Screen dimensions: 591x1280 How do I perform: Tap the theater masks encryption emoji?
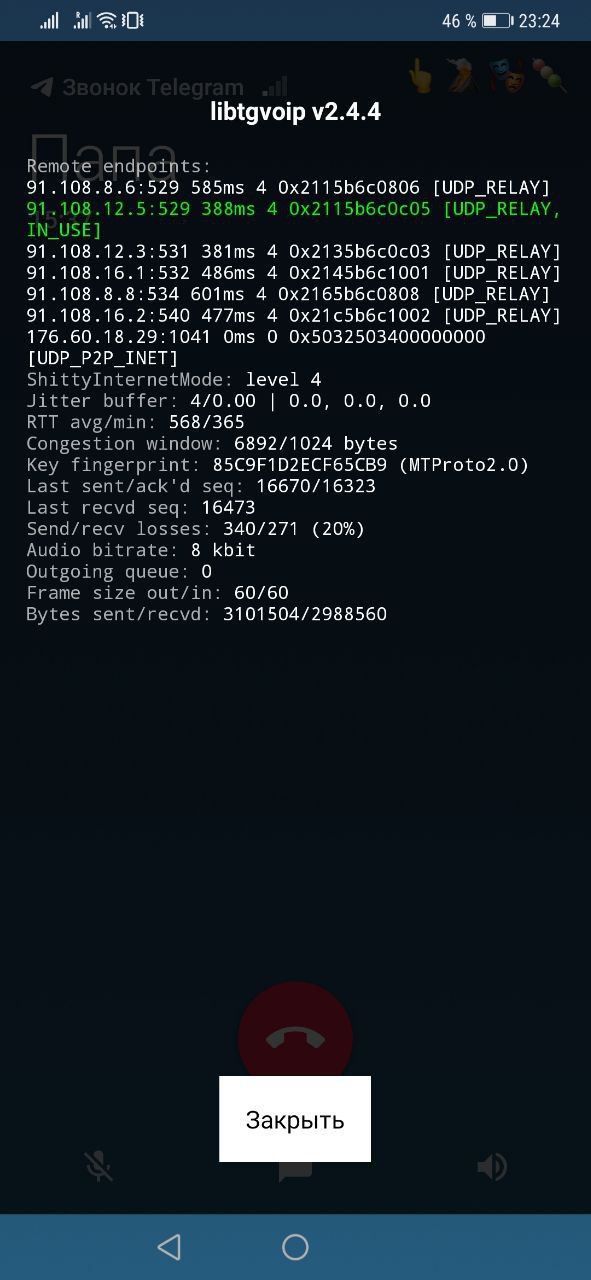[507, 77]
